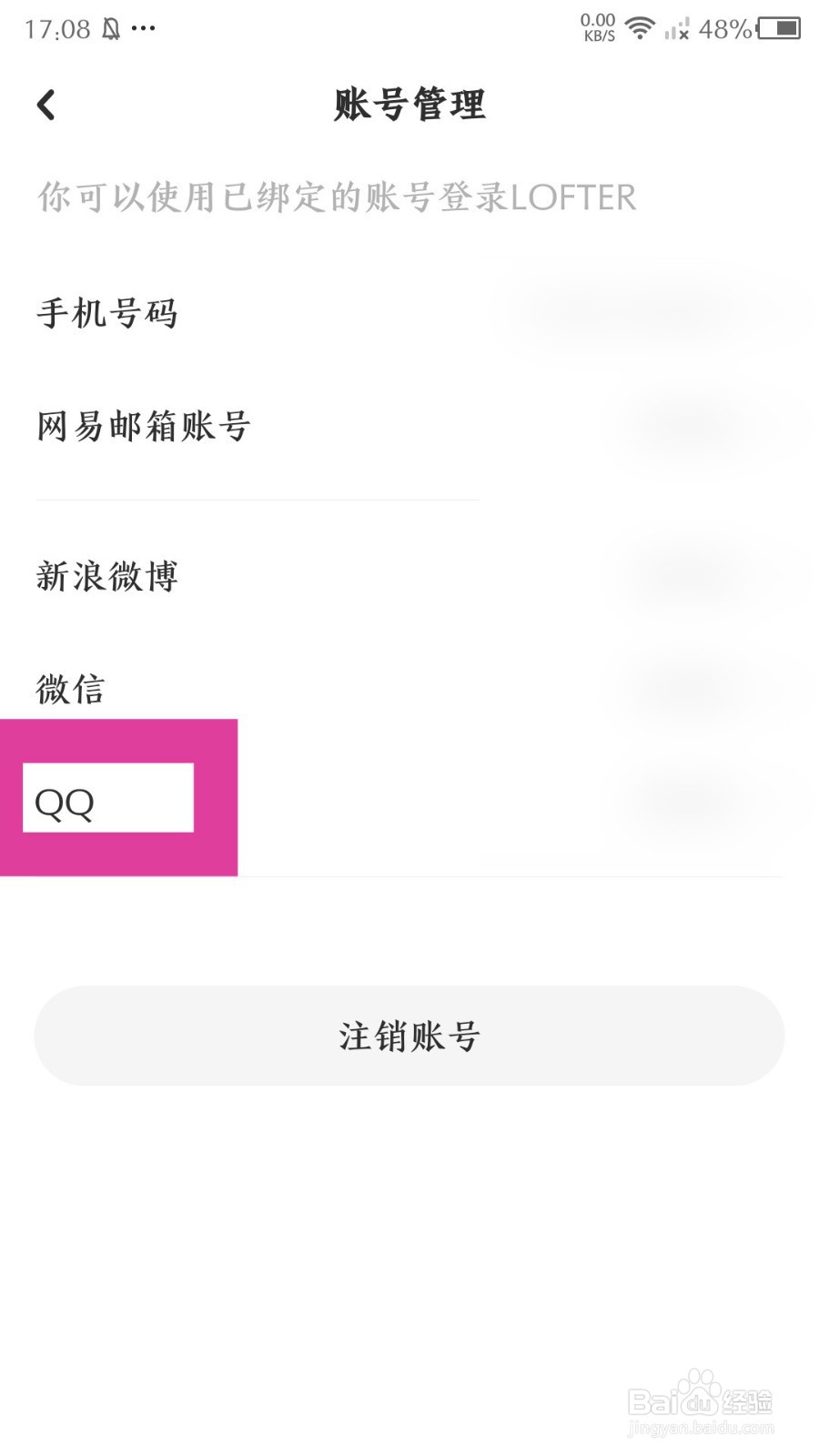Viewport: 819px width, 1456px height.
Task: Tap the 新浪微博 binding row
Action: (107, 576)
